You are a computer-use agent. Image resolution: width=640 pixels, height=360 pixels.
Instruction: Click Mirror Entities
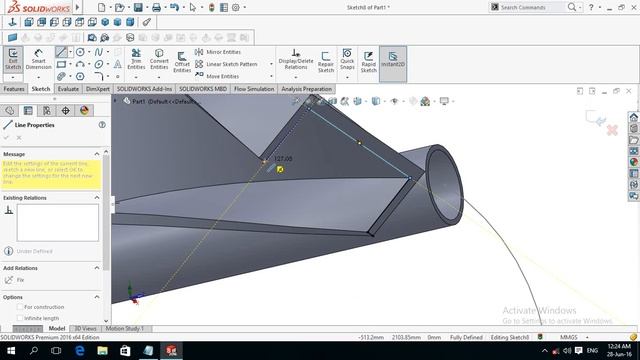[218, 52]
